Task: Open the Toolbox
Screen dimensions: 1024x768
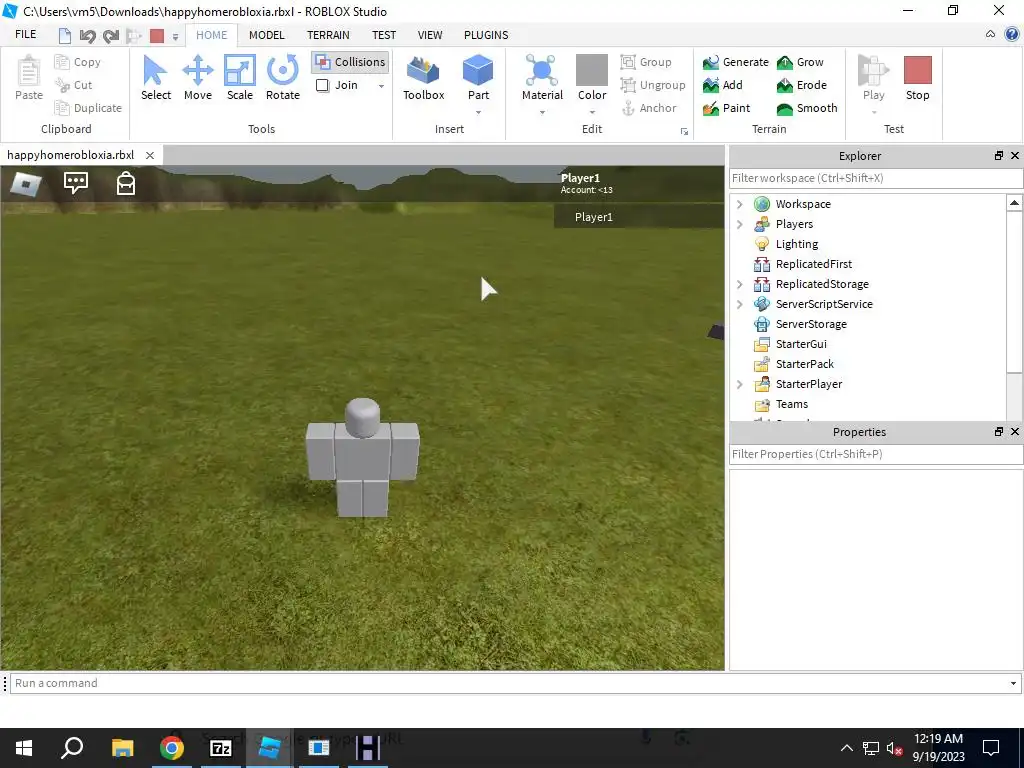Action: (423, 78)
